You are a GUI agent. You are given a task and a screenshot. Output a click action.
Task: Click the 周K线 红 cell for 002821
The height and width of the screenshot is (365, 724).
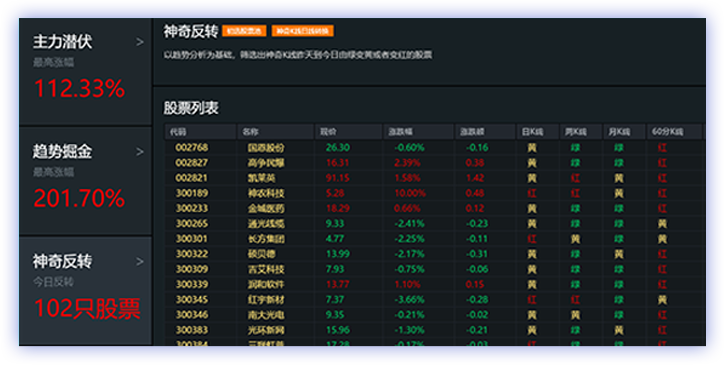click(575, 178)
